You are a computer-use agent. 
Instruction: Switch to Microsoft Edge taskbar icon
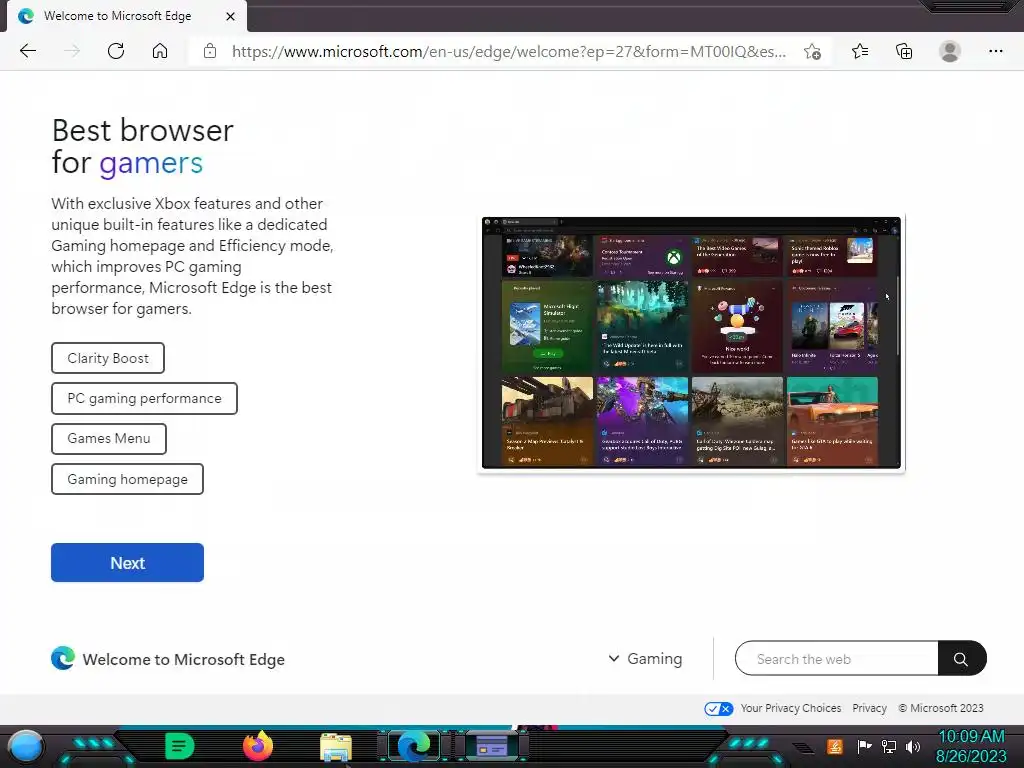[x=414, y=746]
